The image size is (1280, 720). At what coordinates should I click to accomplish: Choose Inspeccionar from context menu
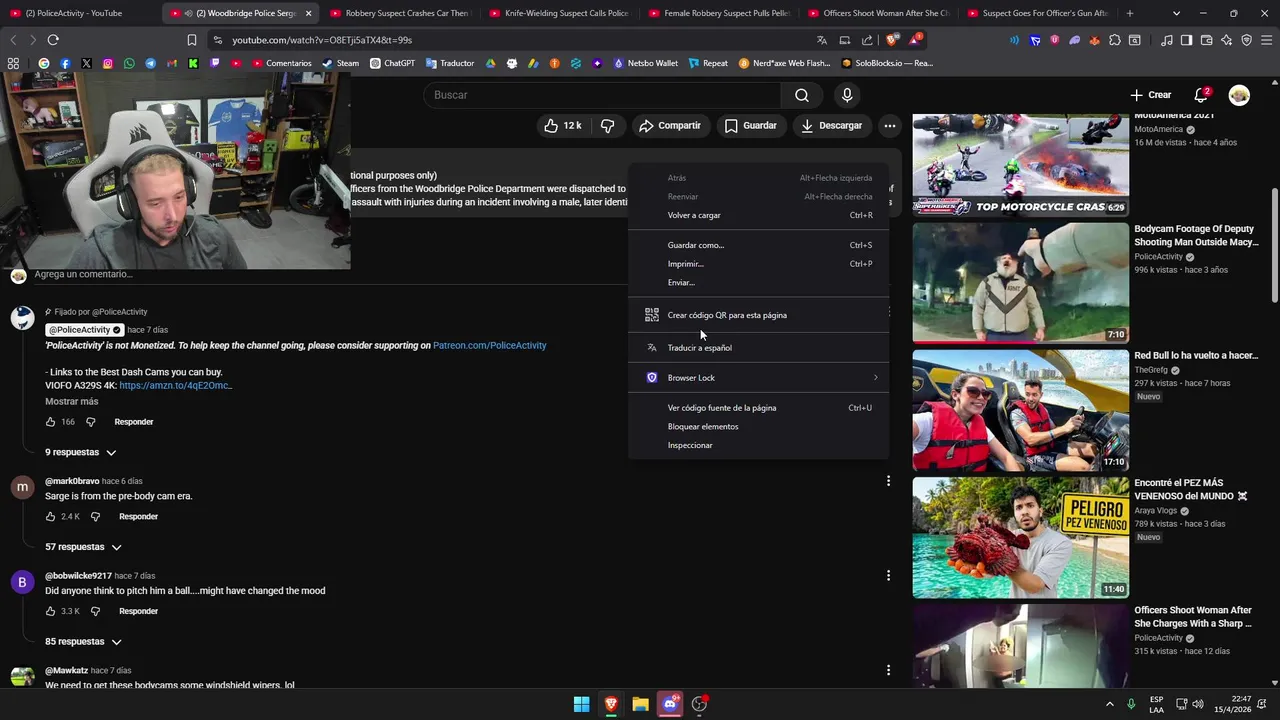click(x=759, y=445)
